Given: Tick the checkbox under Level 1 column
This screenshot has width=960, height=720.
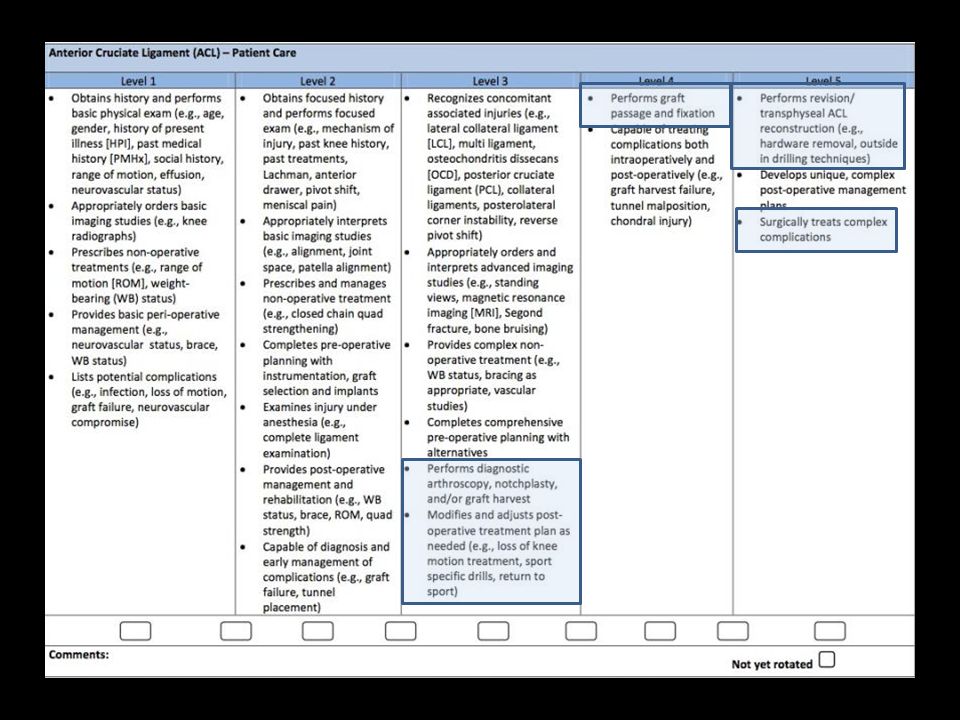Looking at the screenshot, I should coord(135,631).
